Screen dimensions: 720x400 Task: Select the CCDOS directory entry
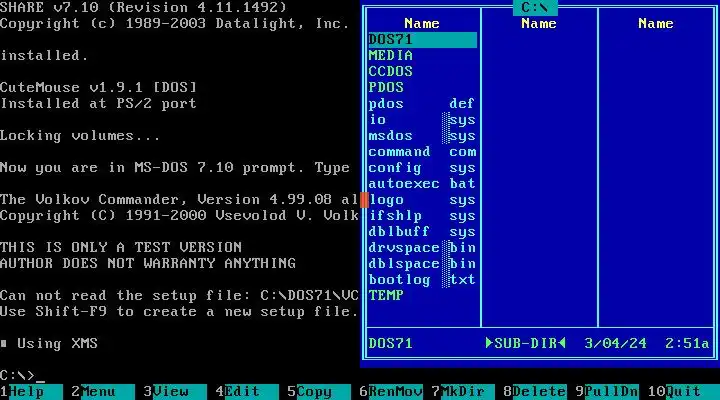(422, 72)
